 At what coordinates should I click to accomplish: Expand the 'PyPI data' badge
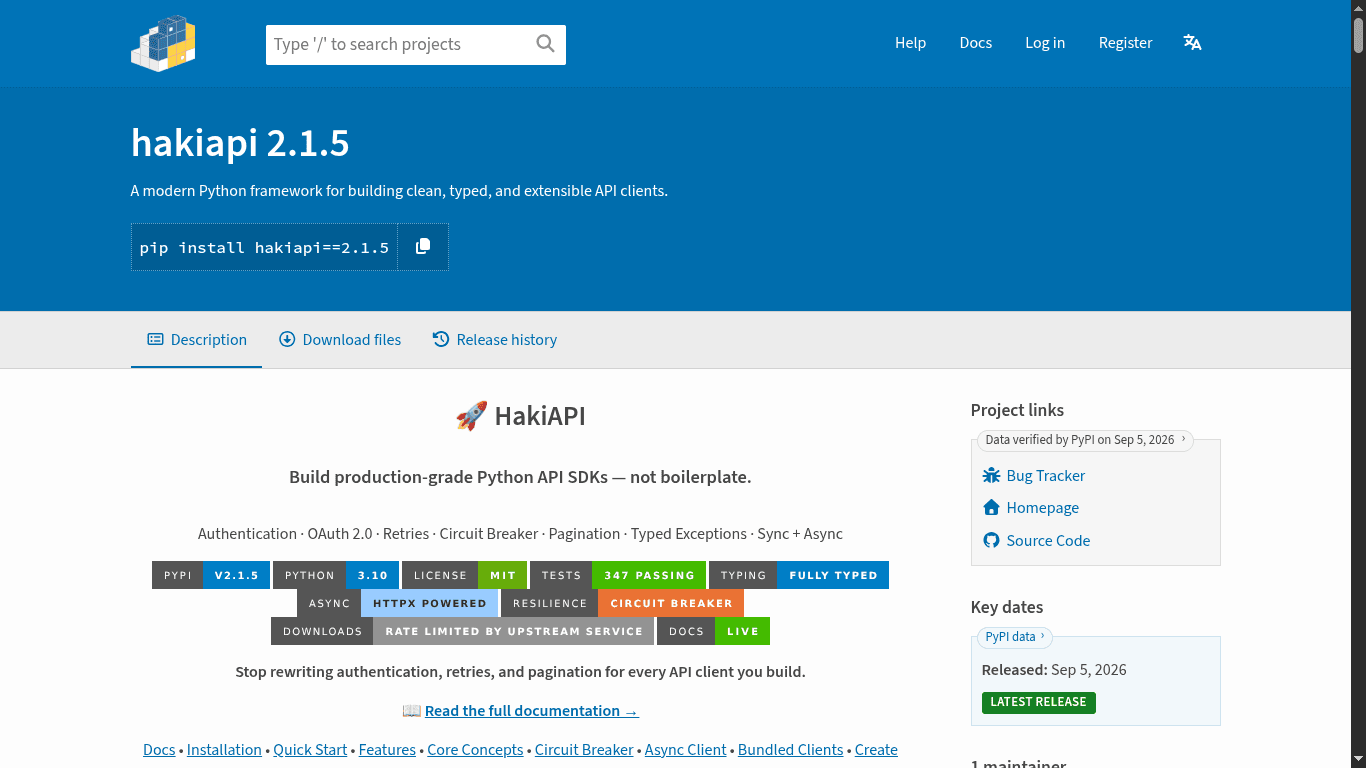click(1014, 637)
